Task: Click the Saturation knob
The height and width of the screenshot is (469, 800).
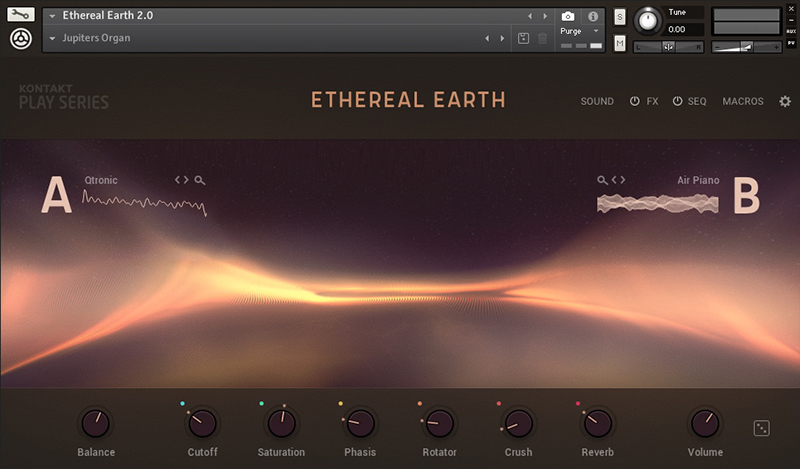Action: coord(281,423)
